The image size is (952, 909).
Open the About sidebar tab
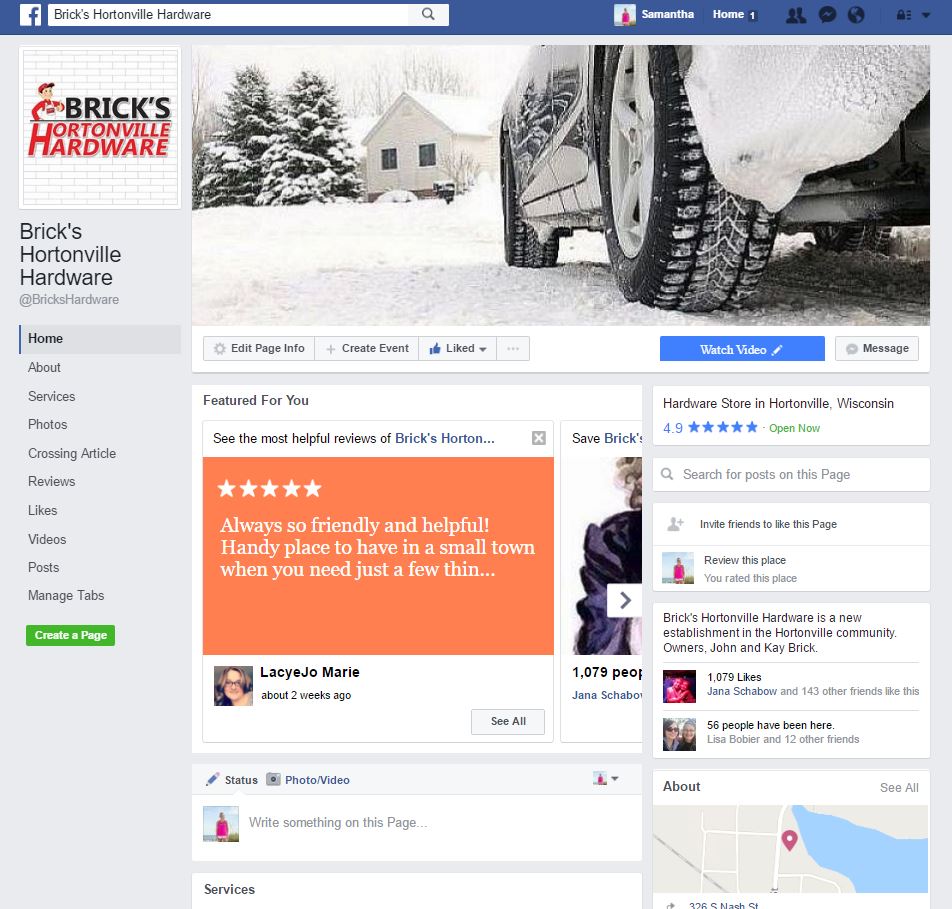point(44,367)
